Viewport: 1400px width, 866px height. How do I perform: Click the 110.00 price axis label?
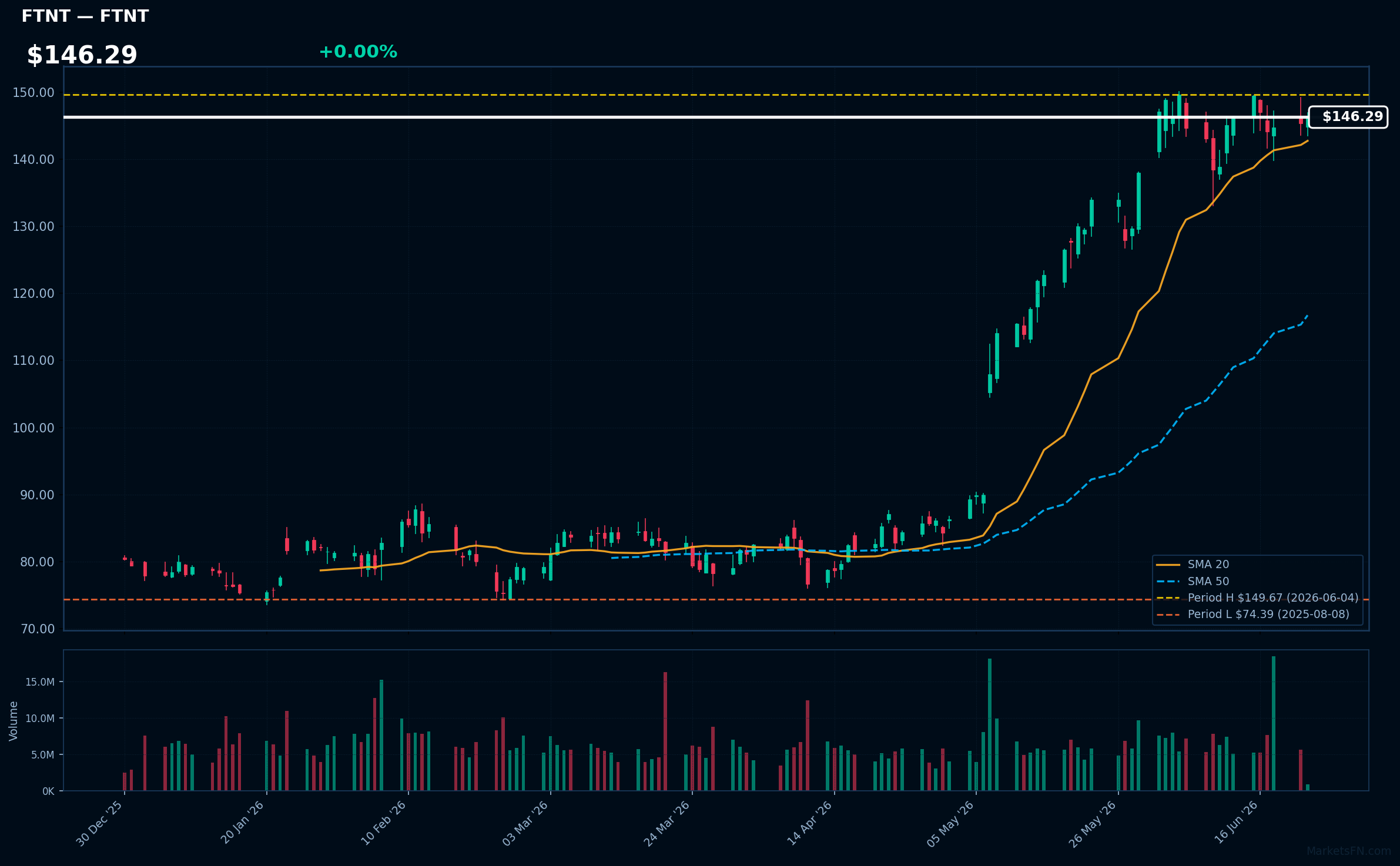coord(34,361)
